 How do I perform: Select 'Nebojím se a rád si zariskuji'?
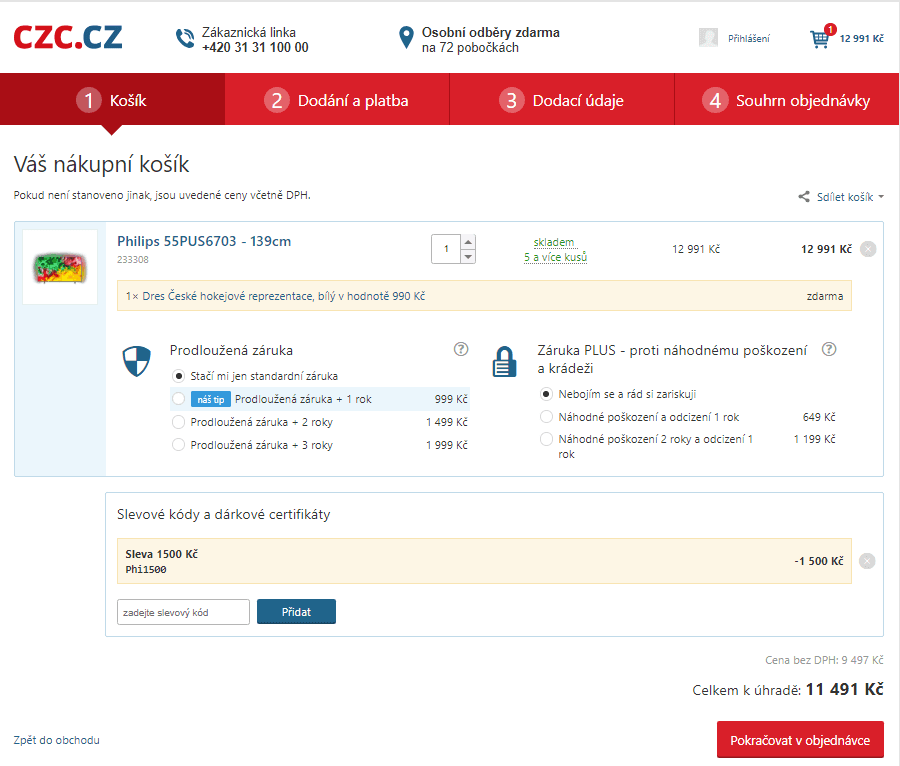pos(546,394)
